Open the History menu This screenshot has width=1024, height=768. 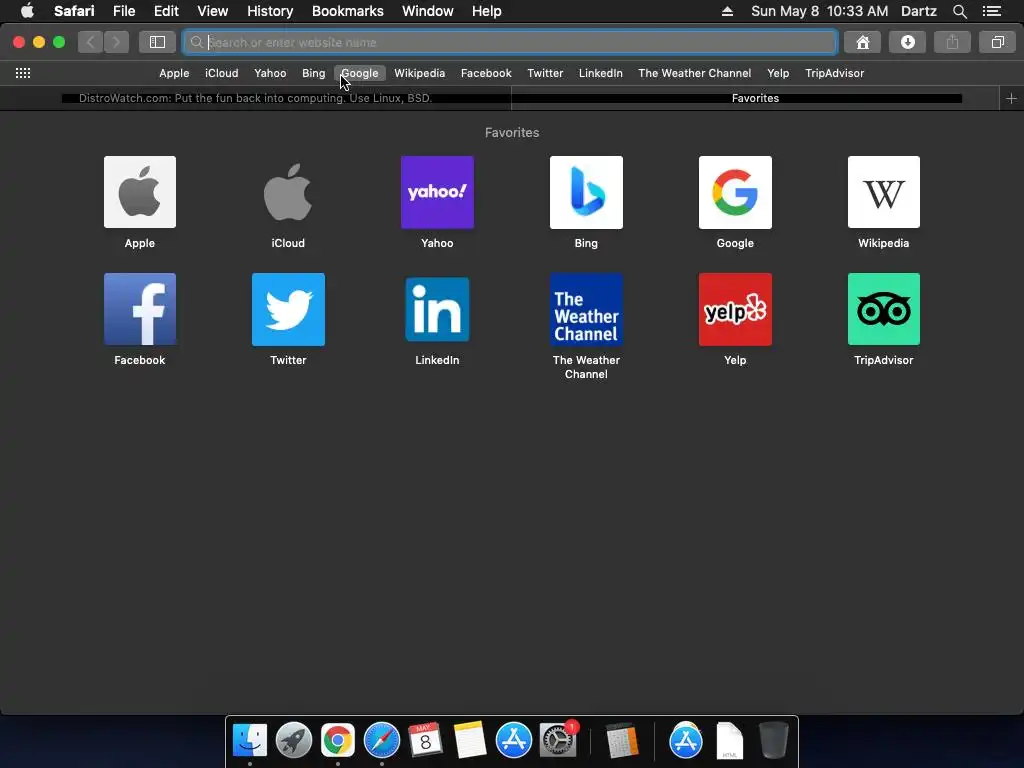point(270,11)
